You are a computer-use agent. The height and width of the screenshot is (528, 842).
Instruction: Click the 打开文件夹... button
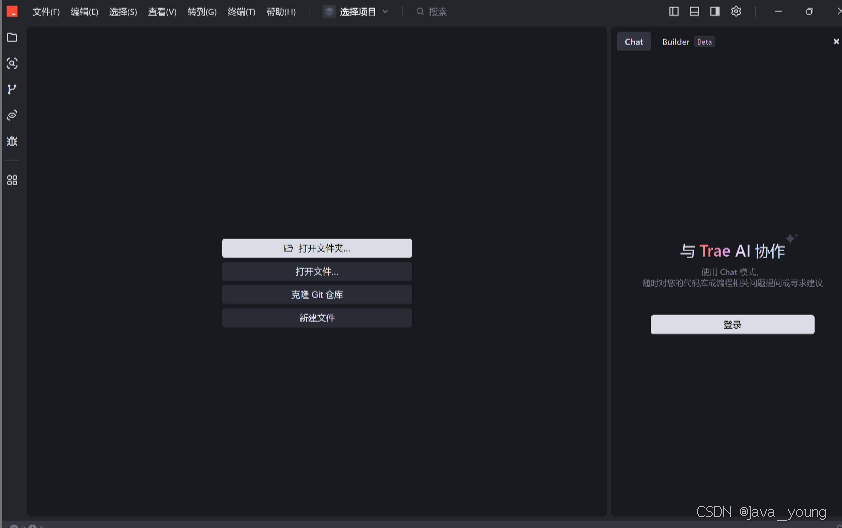point(317,248)
